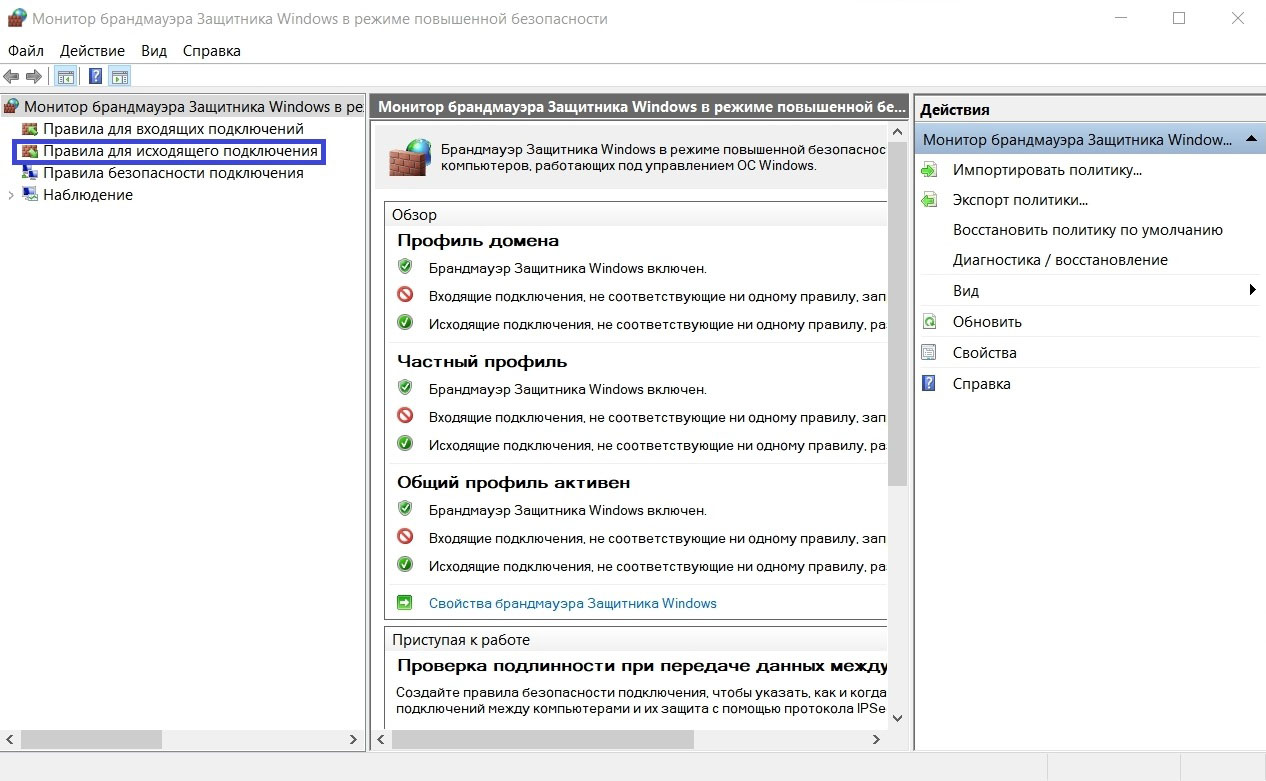Viewport: 1266px width, 781px height.
Task: Open Свойства брандмауэра Защитника Windows link
Action: (x=573, y=603)
